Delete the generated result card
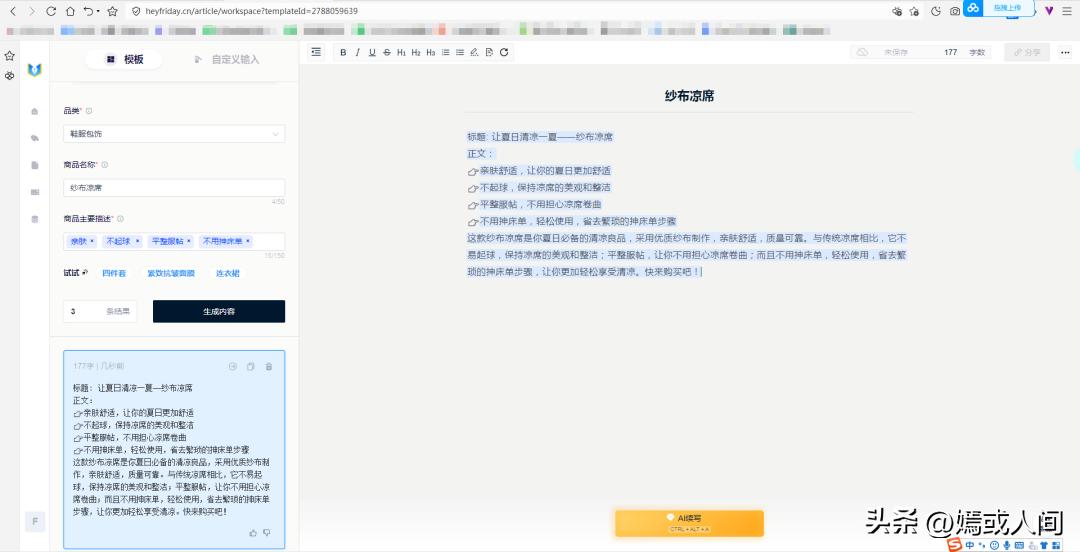Image resolution: width=1080 pixels, height=552 pixels. 269,367
